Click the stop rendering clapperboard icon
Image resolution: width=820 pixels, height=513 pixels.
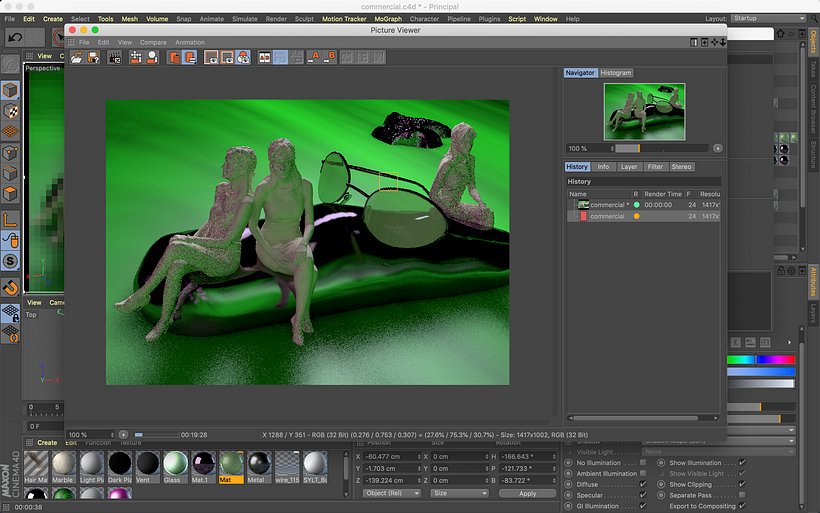(x=115, y=58)
